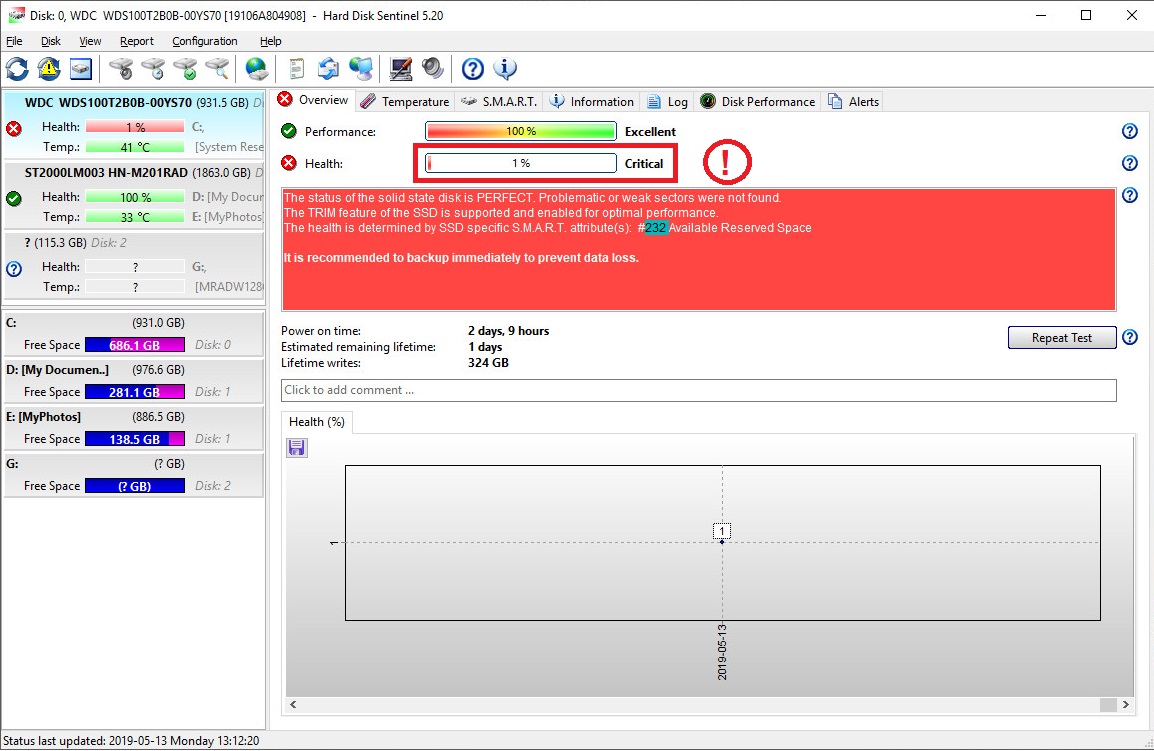The image size is (1154, 751).
Task: Click the blue information bubble toolbar icon
Action: (505, 69)
